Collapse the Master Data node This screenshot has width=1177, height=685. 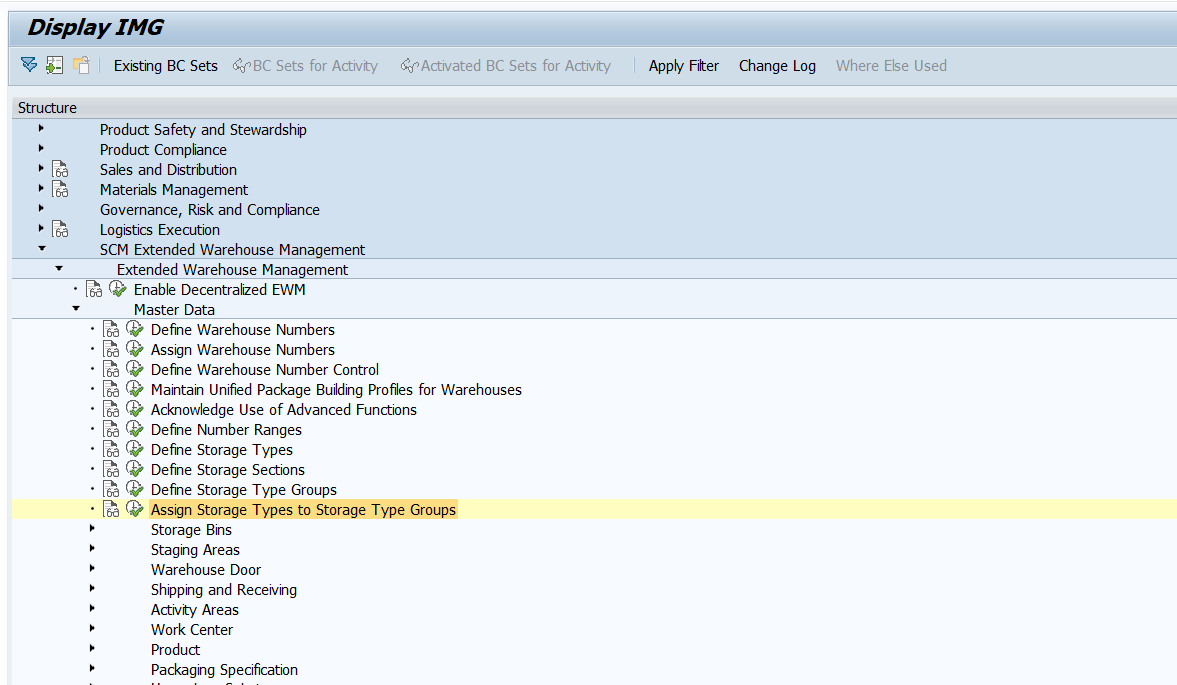click(76, 308)
